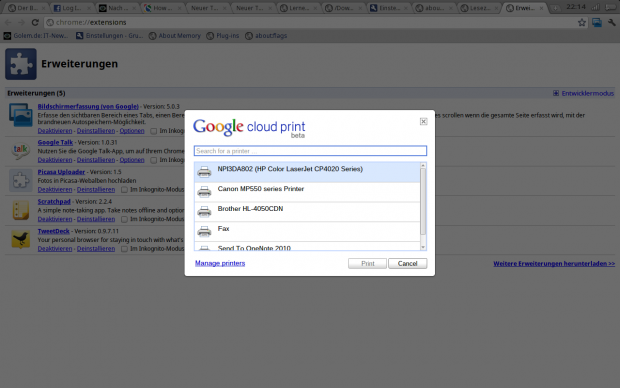This screenshot has width=620, height=388.
Task: Select Send To OneNote 2010 printer
Action: [x=307, y=246]
